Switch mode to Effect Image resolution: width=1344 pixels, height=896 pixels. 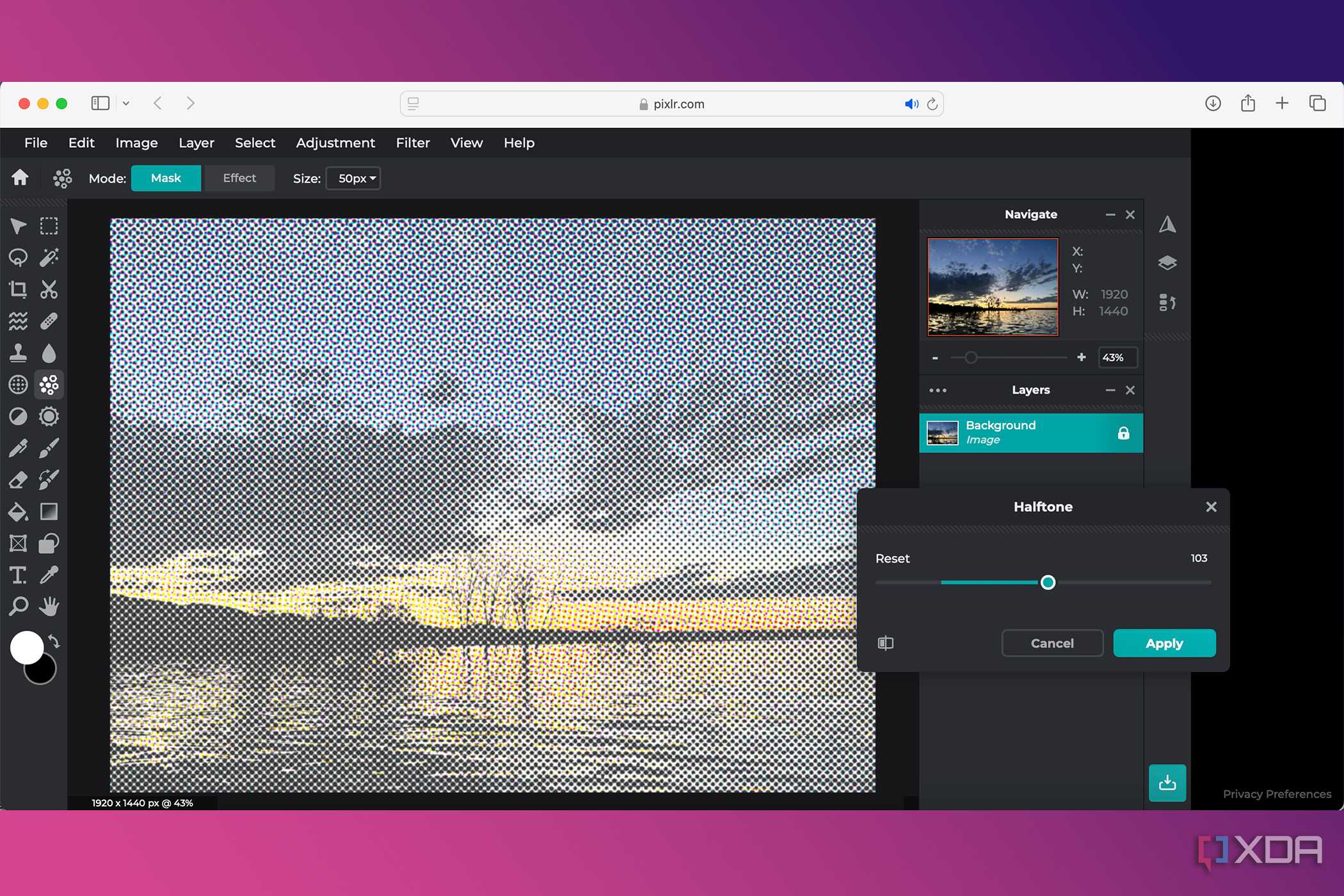[x=239, y=179]
